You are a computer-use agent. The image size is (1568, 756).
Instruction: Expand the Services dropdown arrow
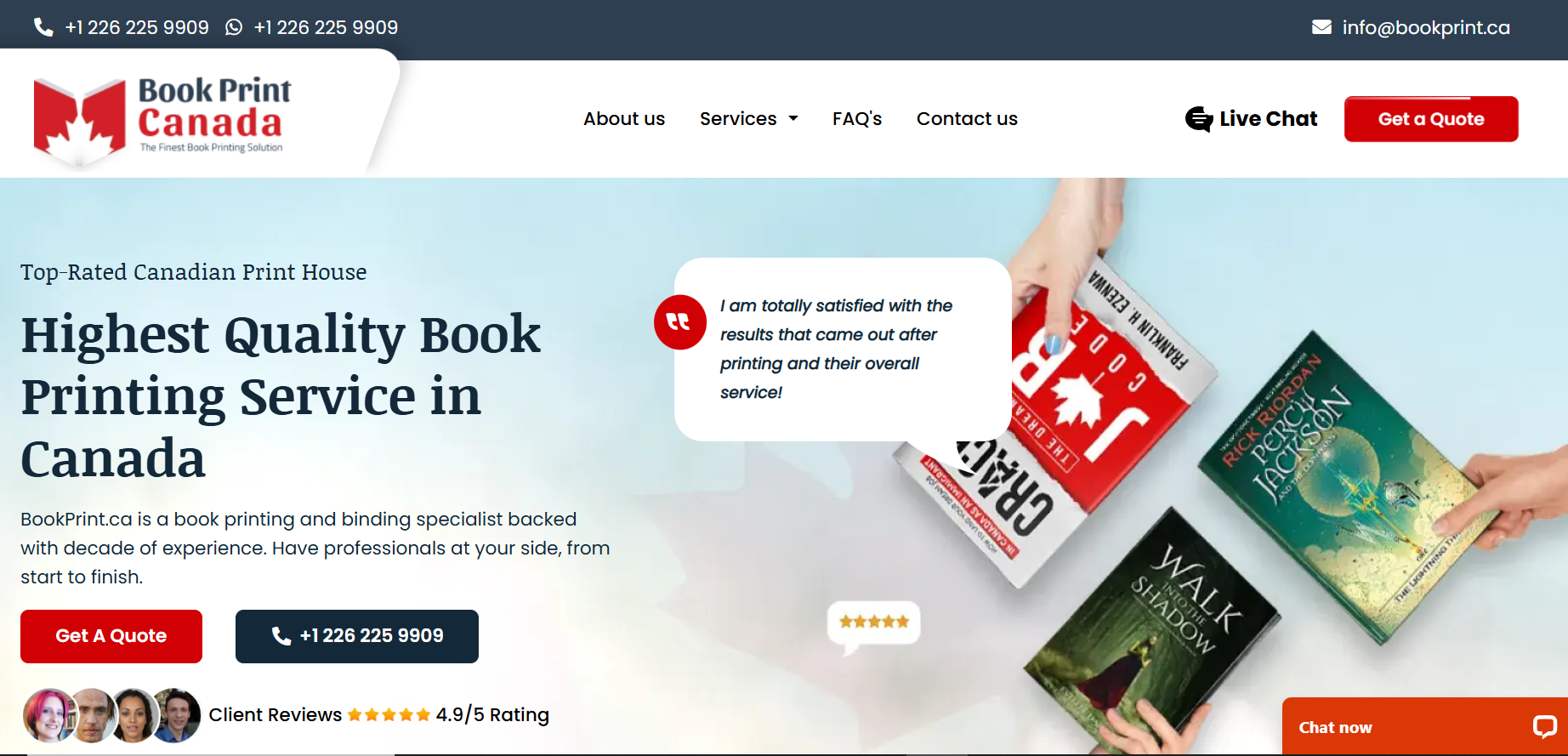(793, 119)
